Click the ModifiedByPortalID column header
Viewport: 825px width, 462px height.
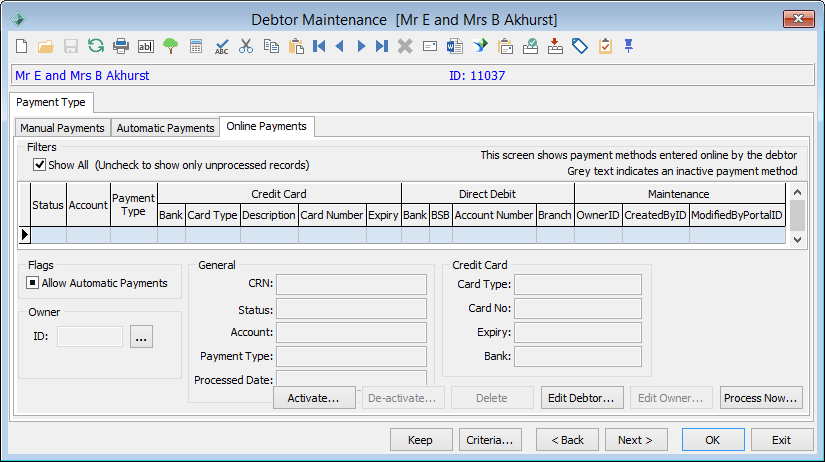point(737,215)
